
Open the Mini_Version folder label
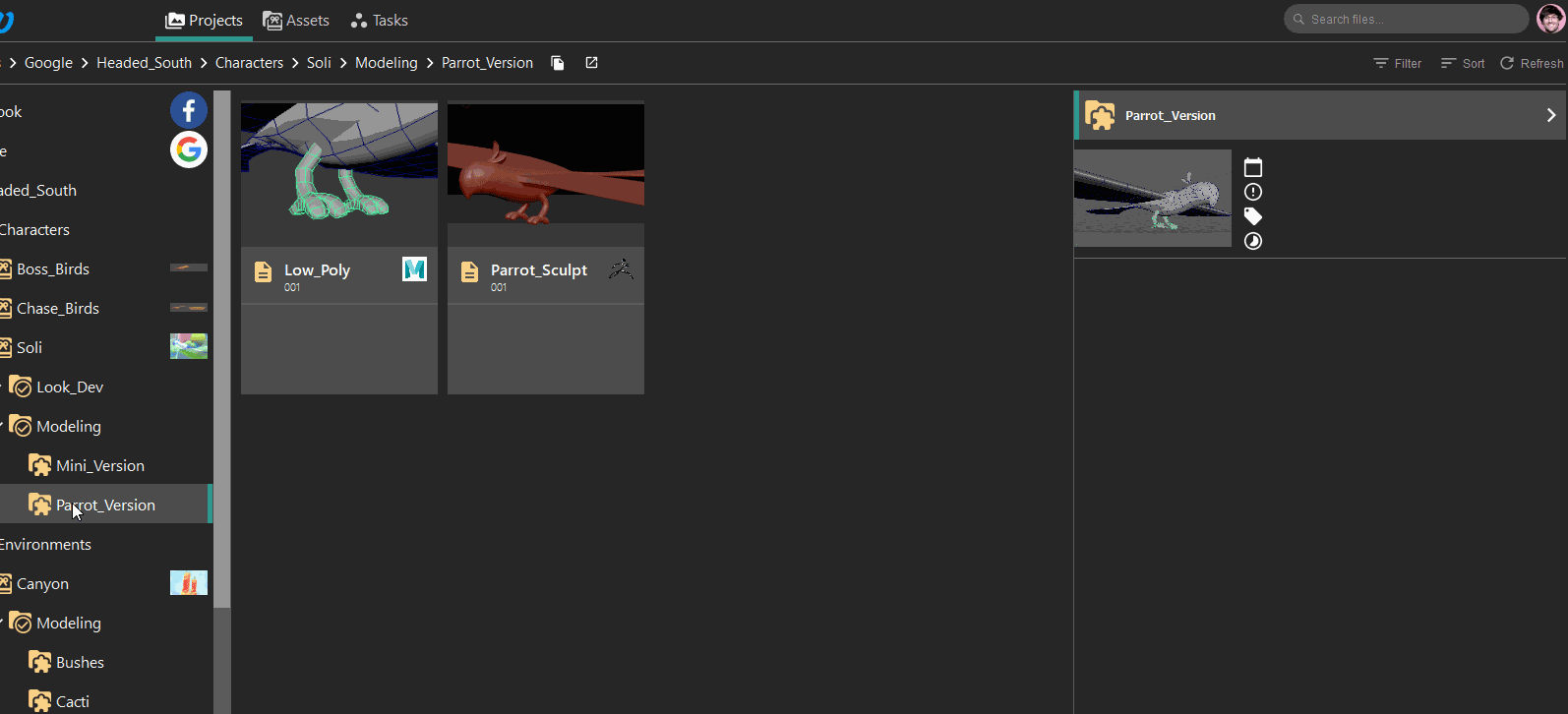point(100,465)
